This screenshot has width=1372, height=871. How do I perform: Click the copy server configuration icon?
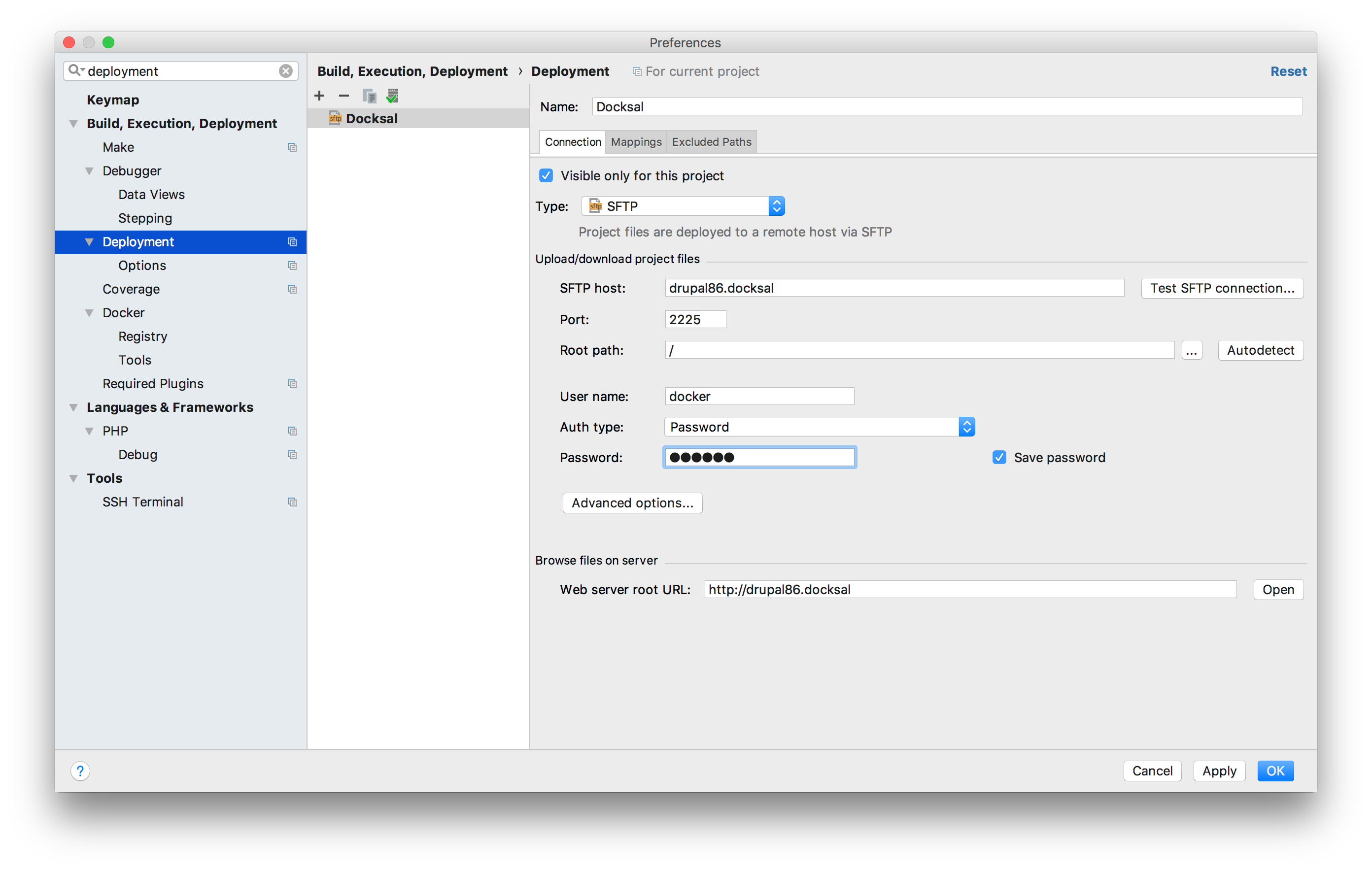369,96
